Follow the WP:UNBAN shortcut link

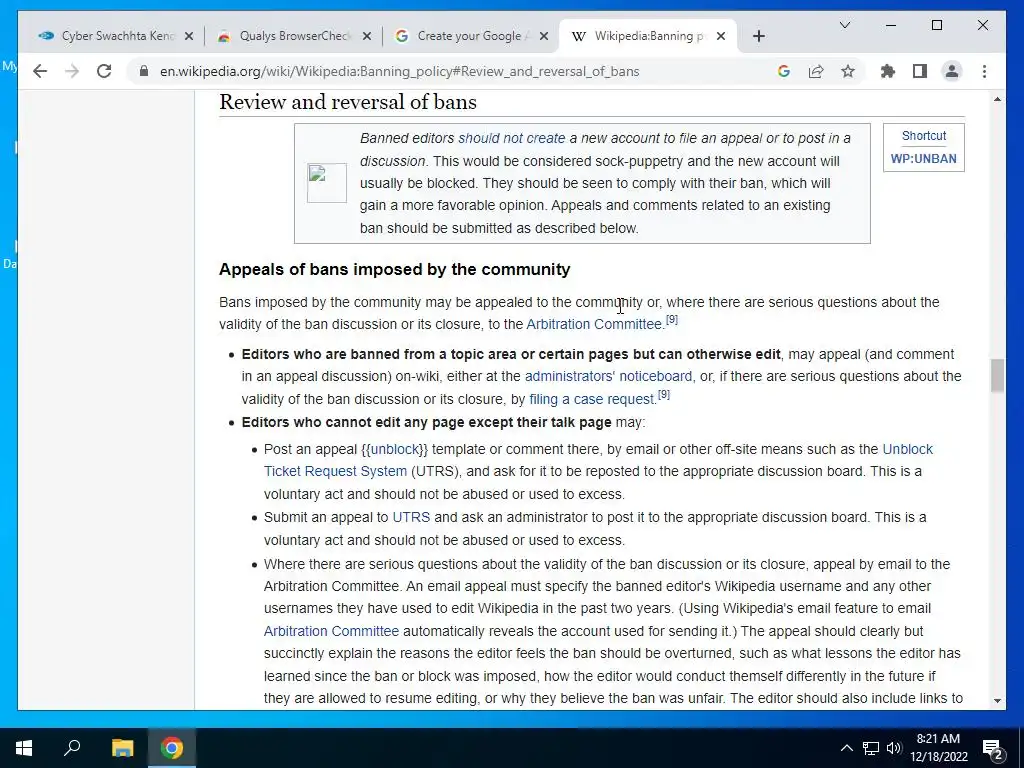[x=923, y=159]
